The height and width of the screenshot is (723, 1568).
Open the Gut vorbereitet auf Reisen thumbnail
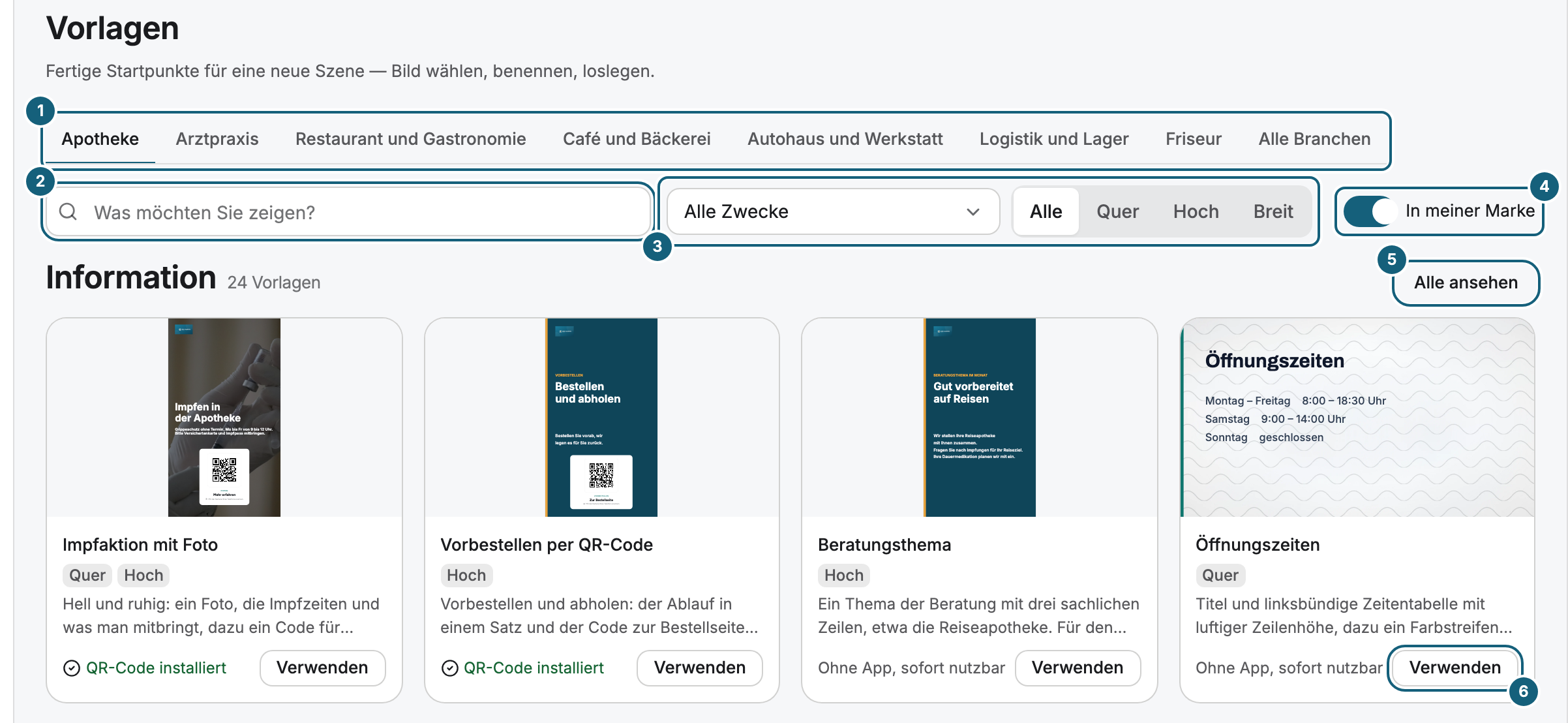click(980, 418)
